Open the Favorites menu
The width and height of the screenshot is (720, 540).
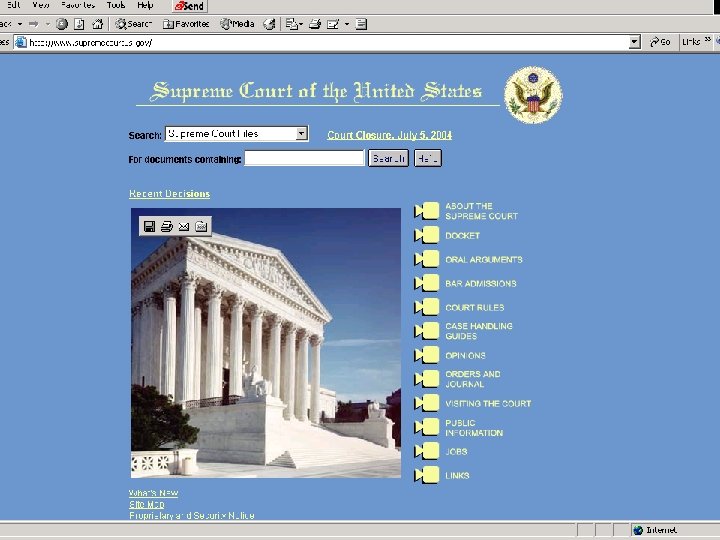(x=78, y=5)
